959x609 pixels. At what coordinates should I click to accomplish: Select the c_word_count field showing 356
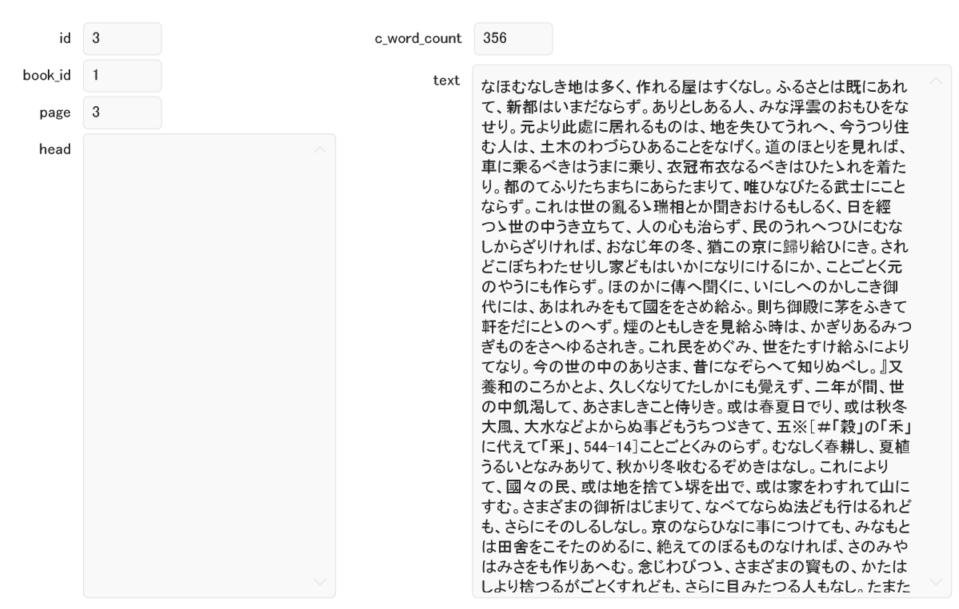tap(513, 39)
